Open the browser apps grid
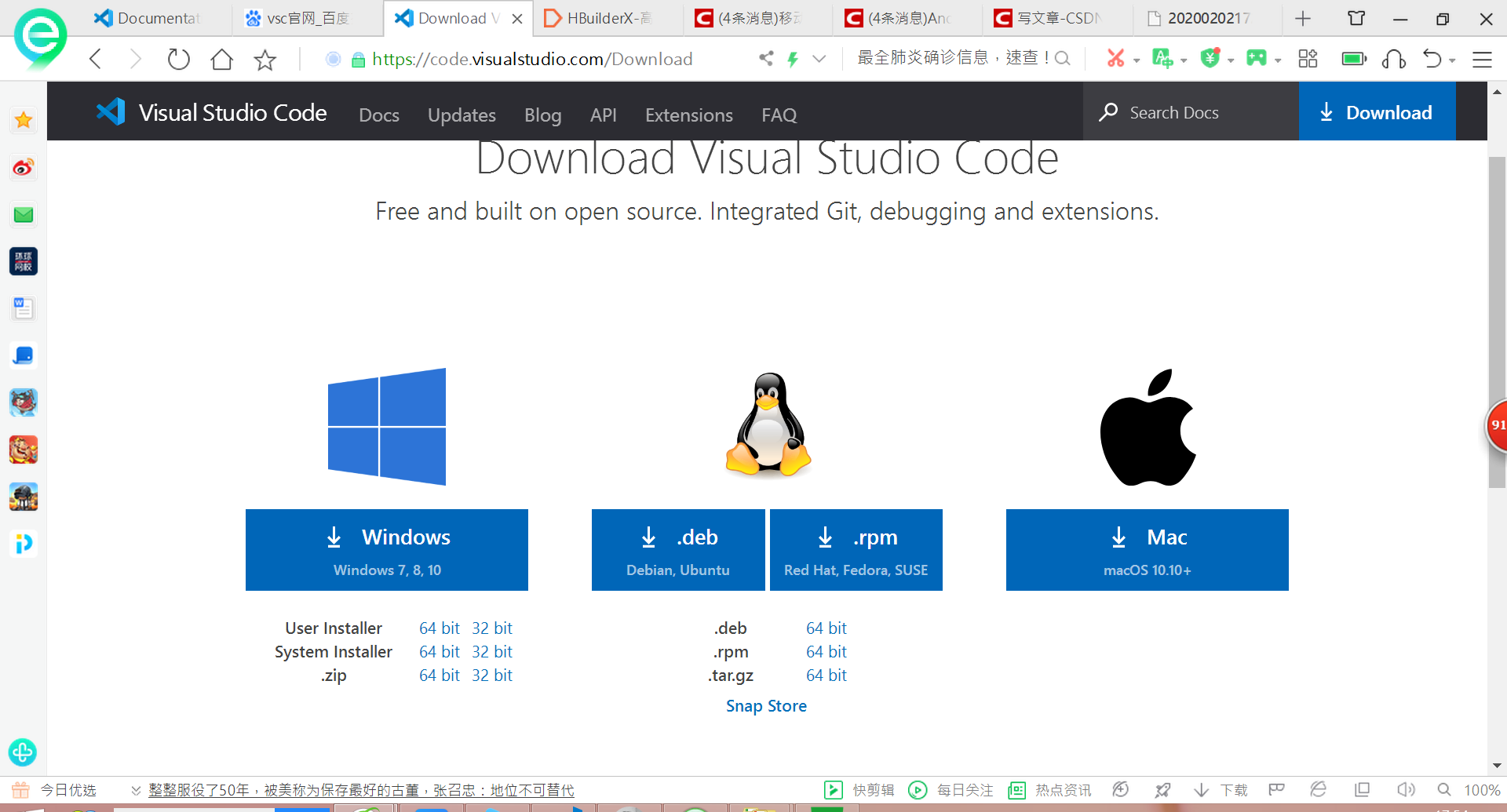Image resolution: width=1507 pixels, height=812 pixels. (1308, 58)
